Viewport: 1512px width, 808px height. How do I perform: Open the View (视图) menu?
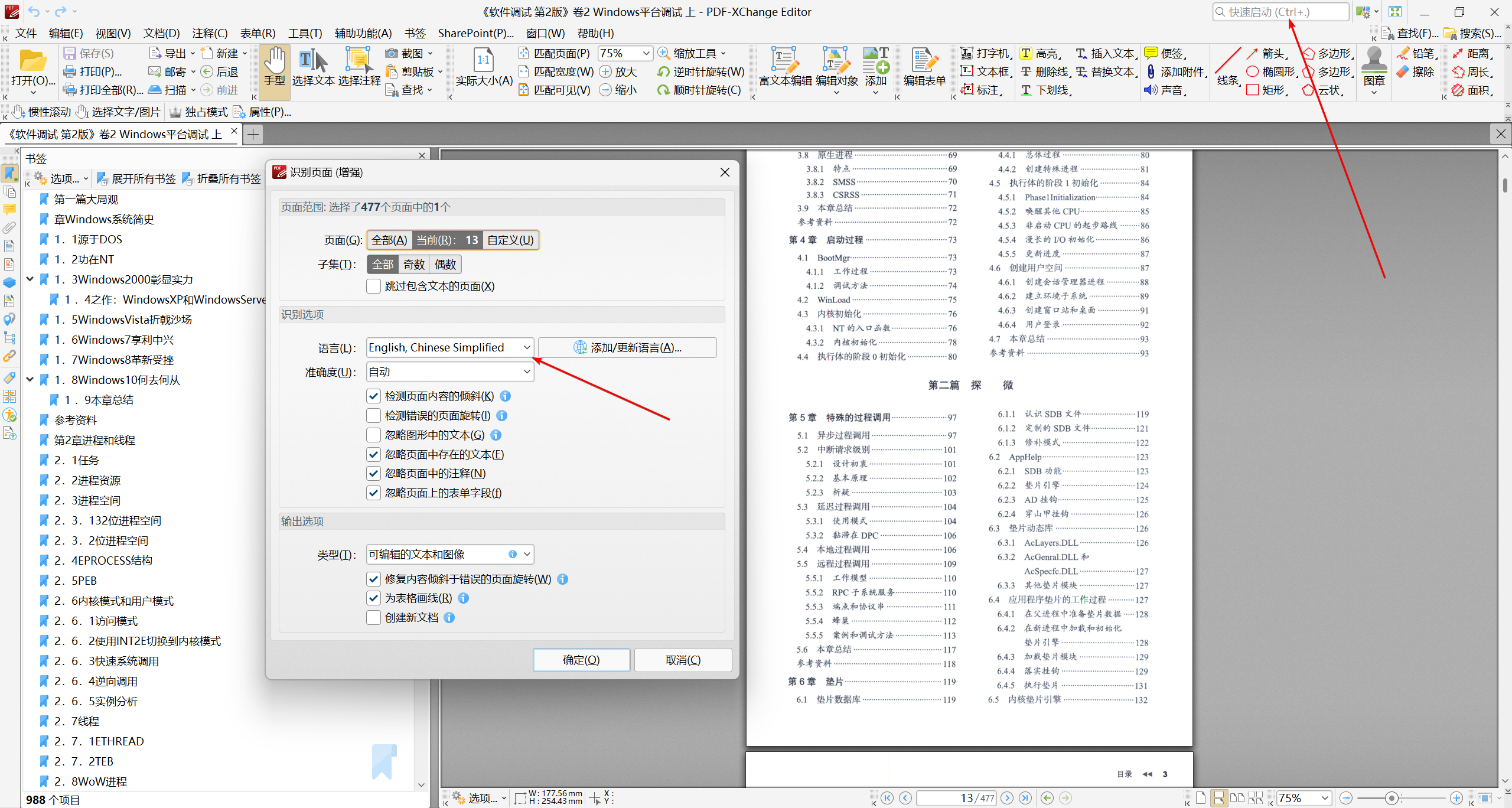[113, 33]
